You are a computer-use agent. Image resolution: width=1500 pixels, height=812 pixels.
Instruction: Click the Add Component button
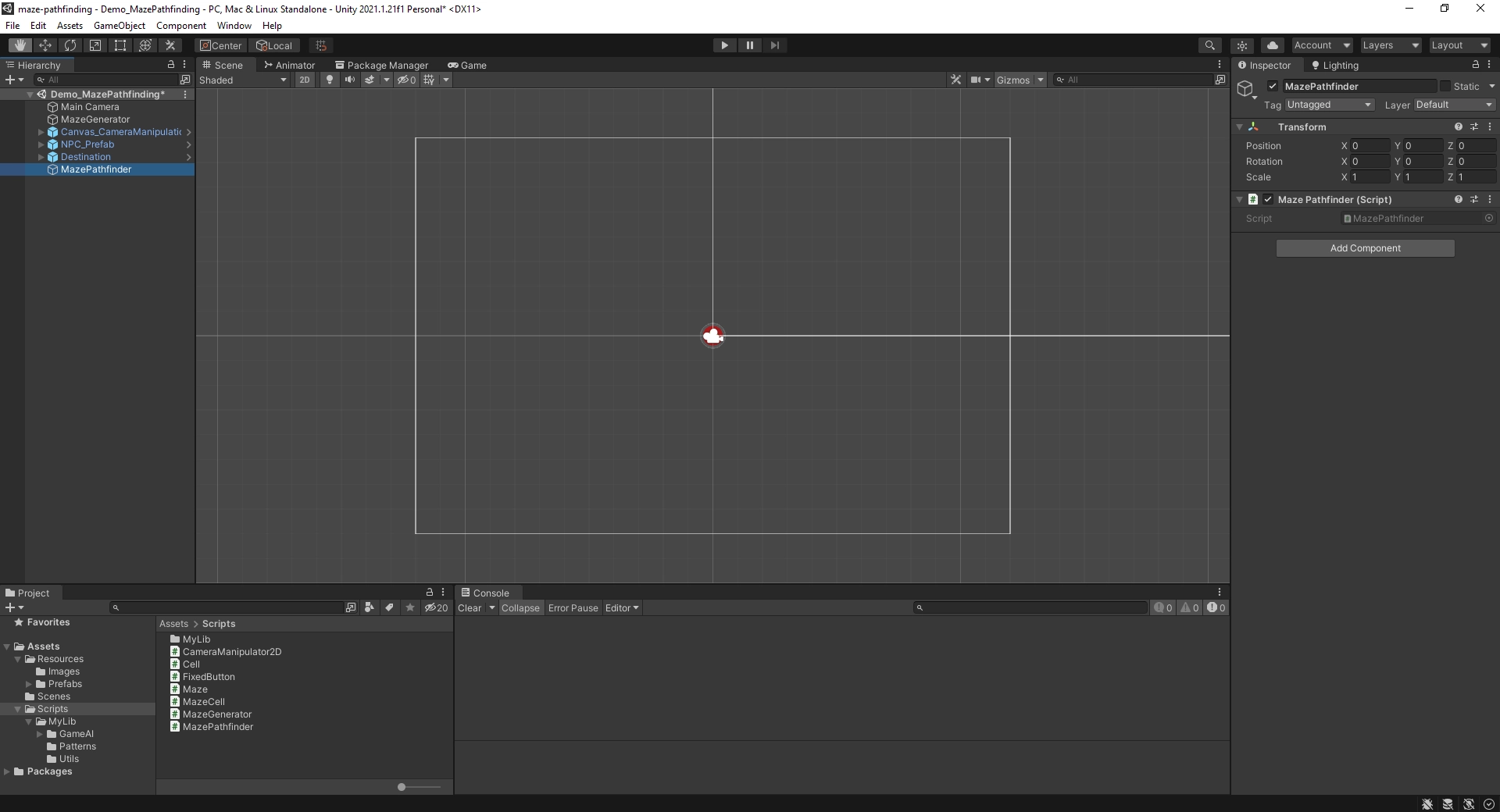1366,248
